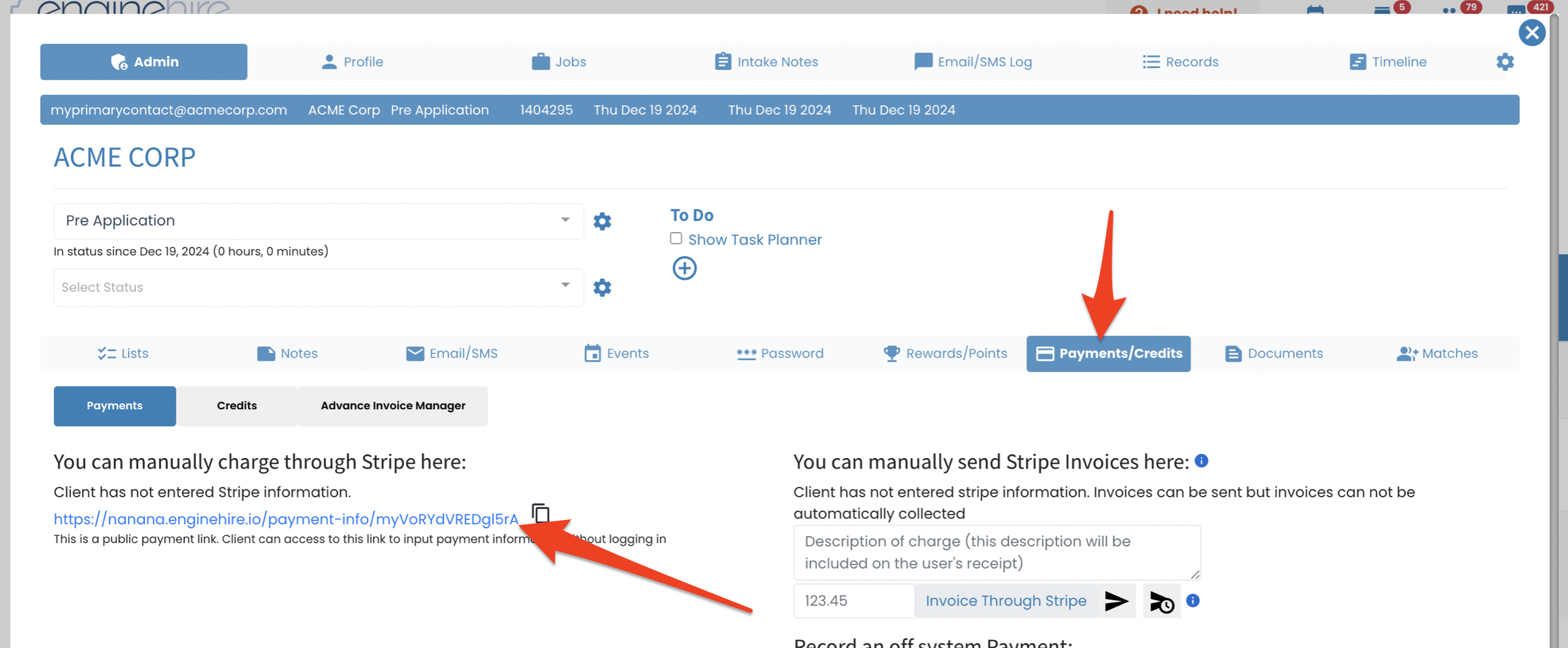
Task: Add a new To Do with plus icon
Action: tap(684, 268)
